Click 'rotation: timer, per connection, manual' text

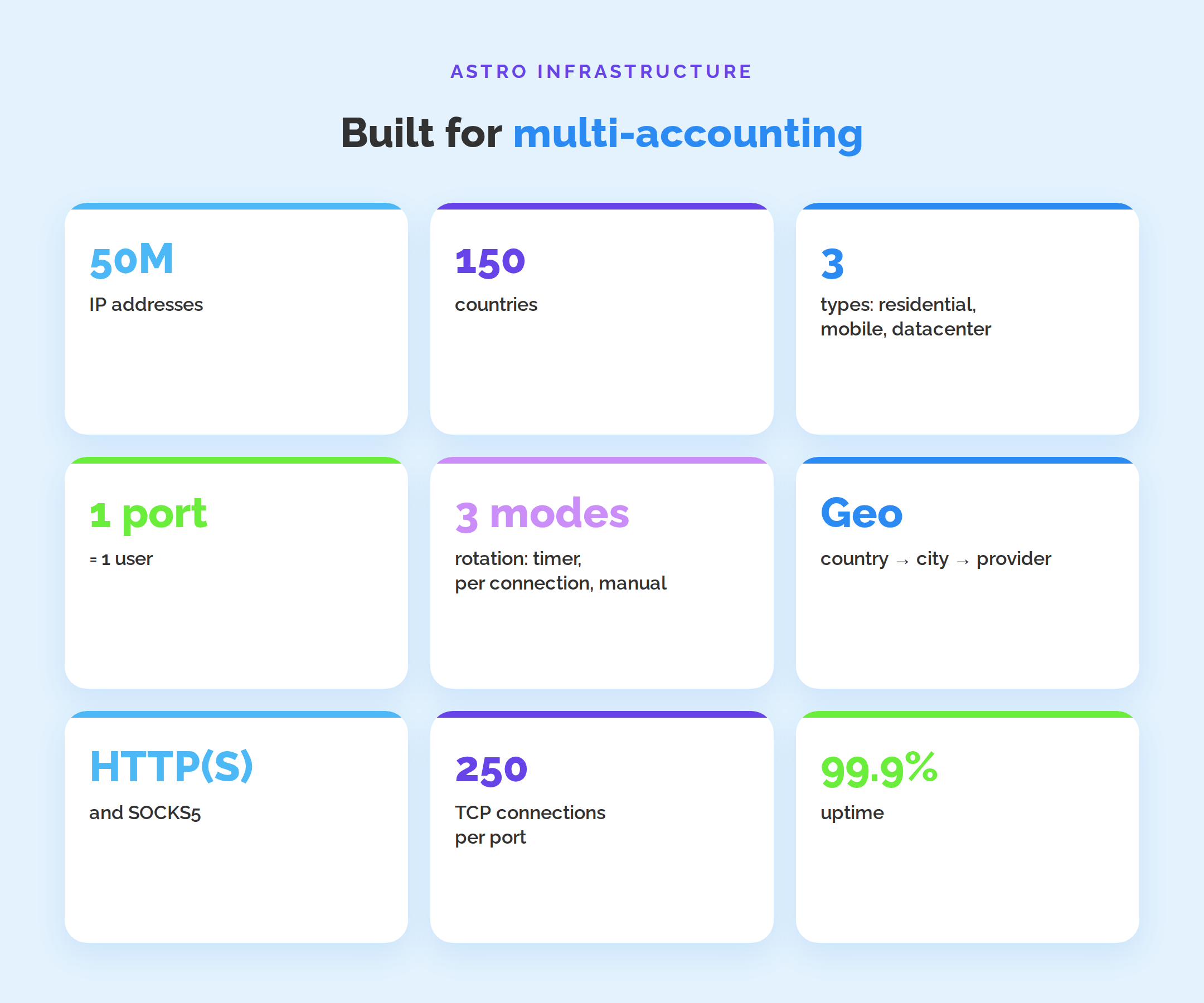pyautogui.click(x=560, y=571)
